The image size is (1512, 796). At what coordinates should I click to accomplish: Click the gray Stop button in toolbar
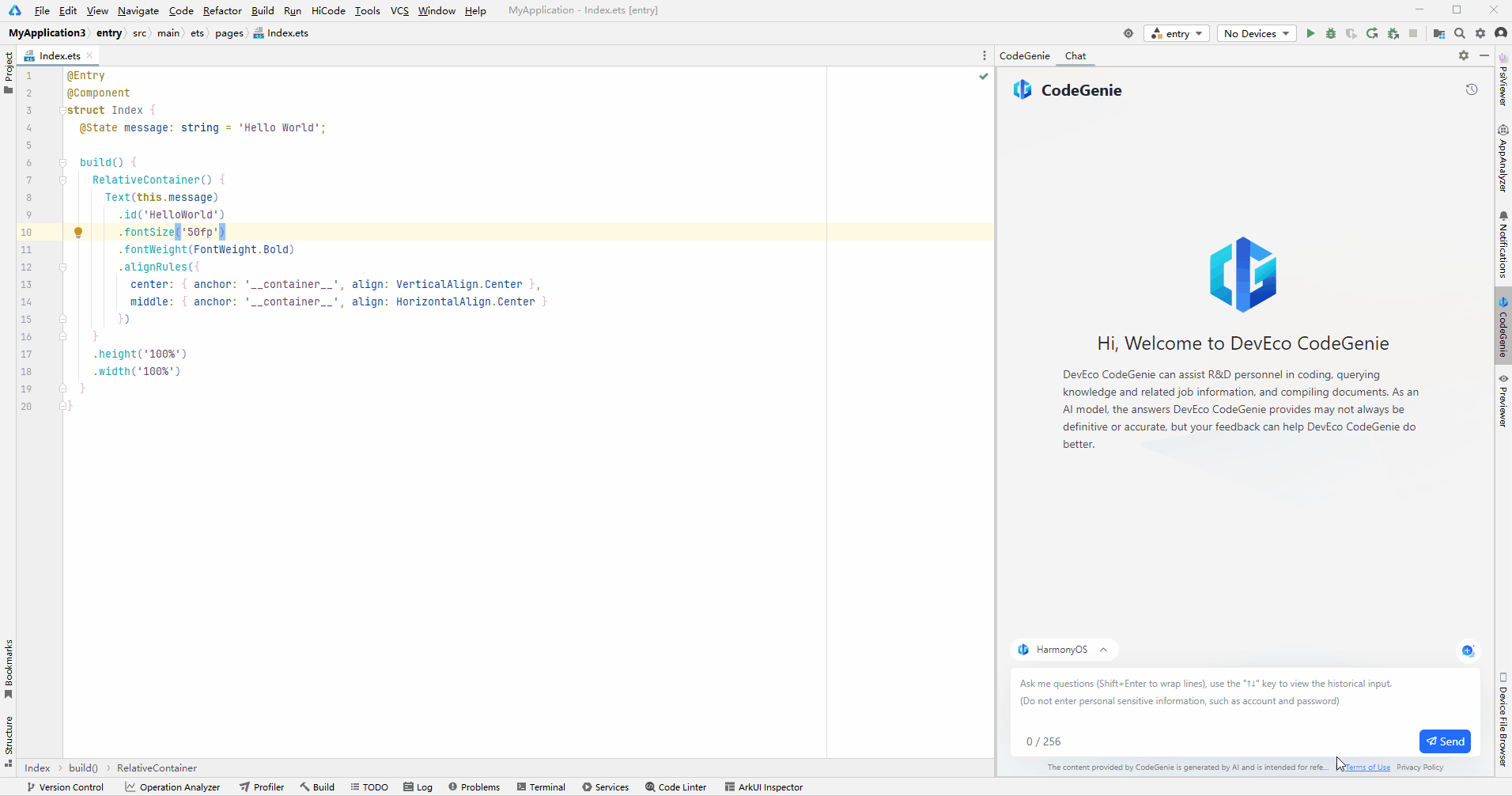(1413, 33)
